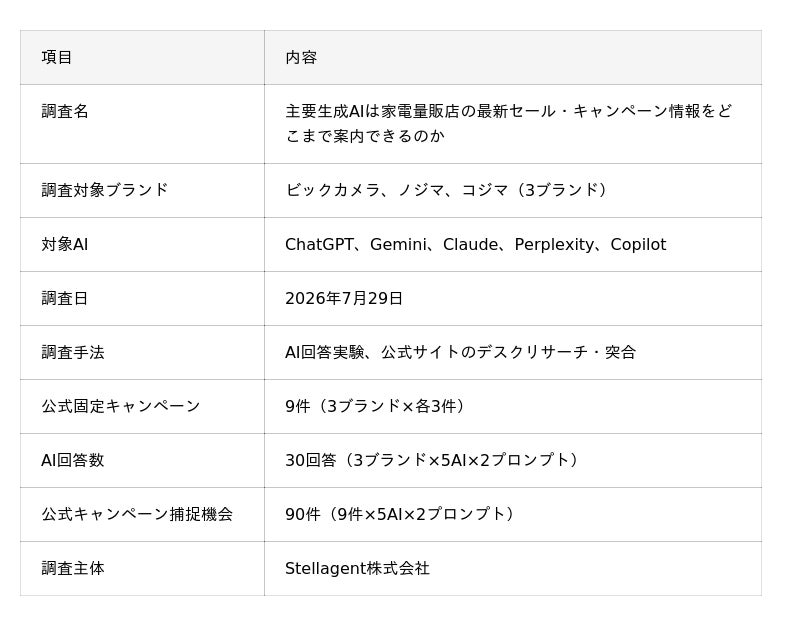Click the 内容 column header

(x=301, y=57)
